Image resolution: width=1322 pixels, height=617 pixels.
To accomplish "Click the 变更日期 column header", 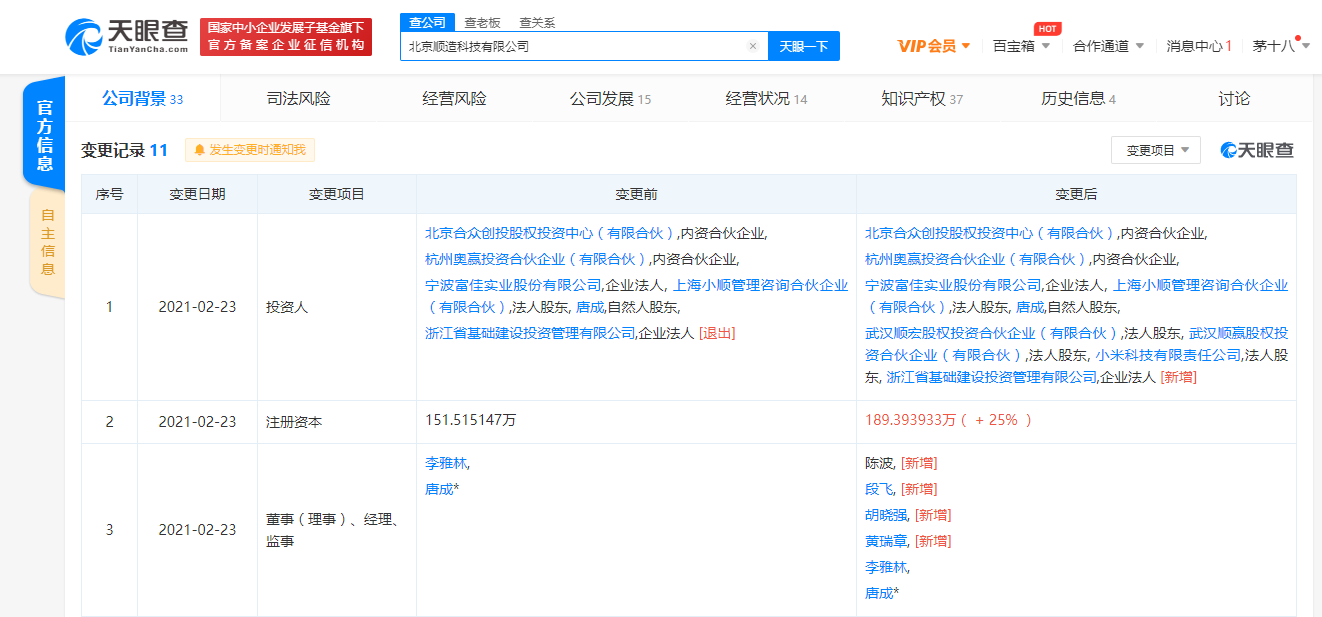I will pos(197,194).
